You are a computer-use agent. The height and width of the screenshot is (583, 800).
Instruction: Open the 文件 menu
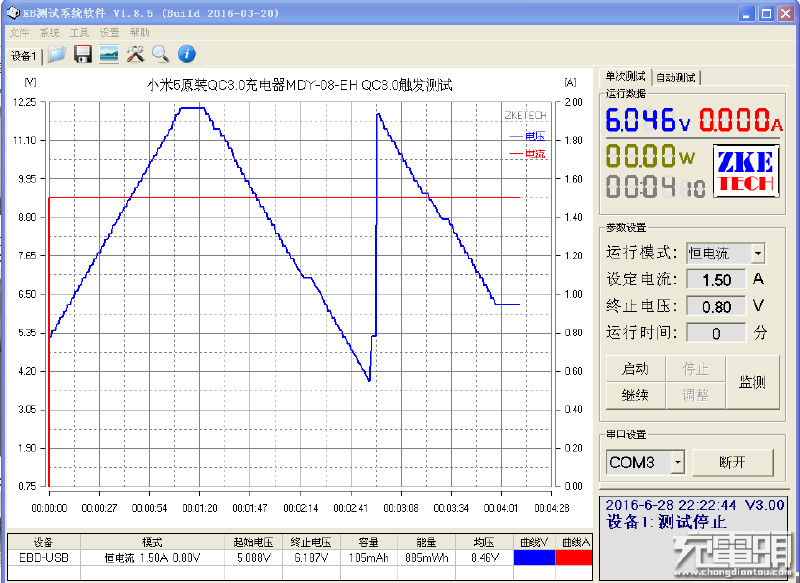[19, 33]
